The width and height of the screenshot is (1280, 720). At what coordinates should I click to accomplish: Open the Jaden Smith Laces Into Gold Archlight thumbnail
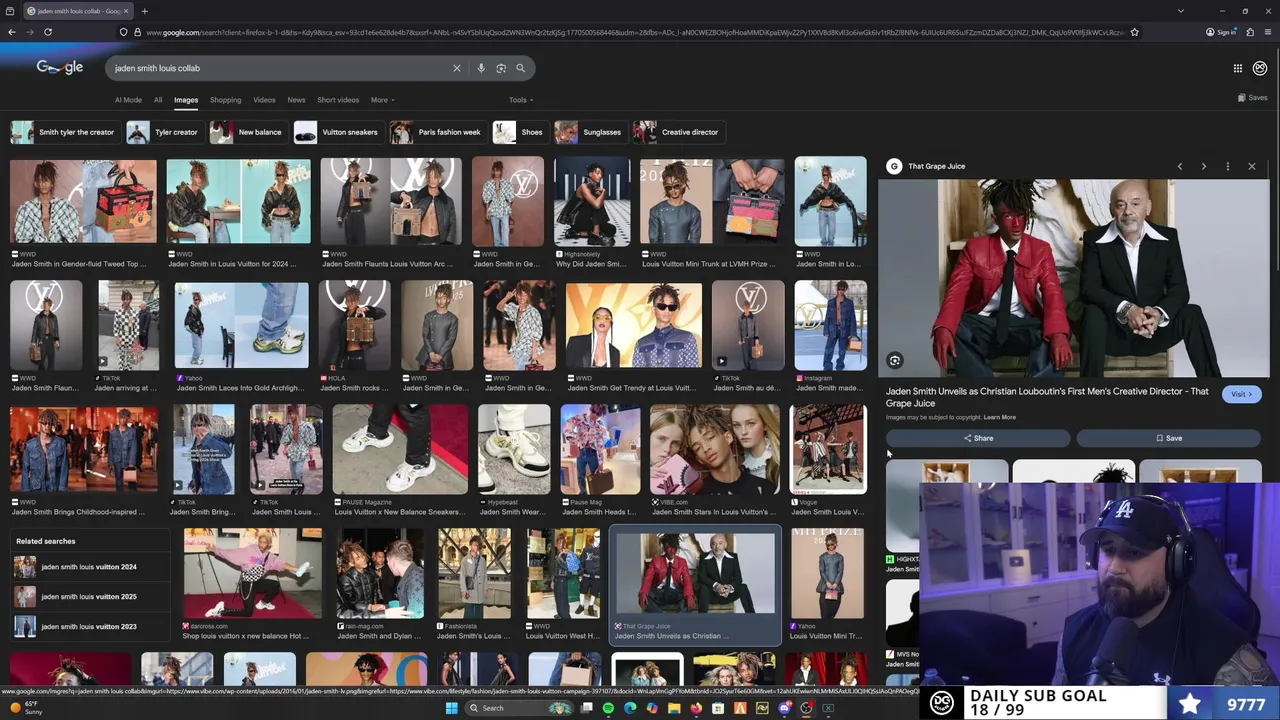point(241,325)
